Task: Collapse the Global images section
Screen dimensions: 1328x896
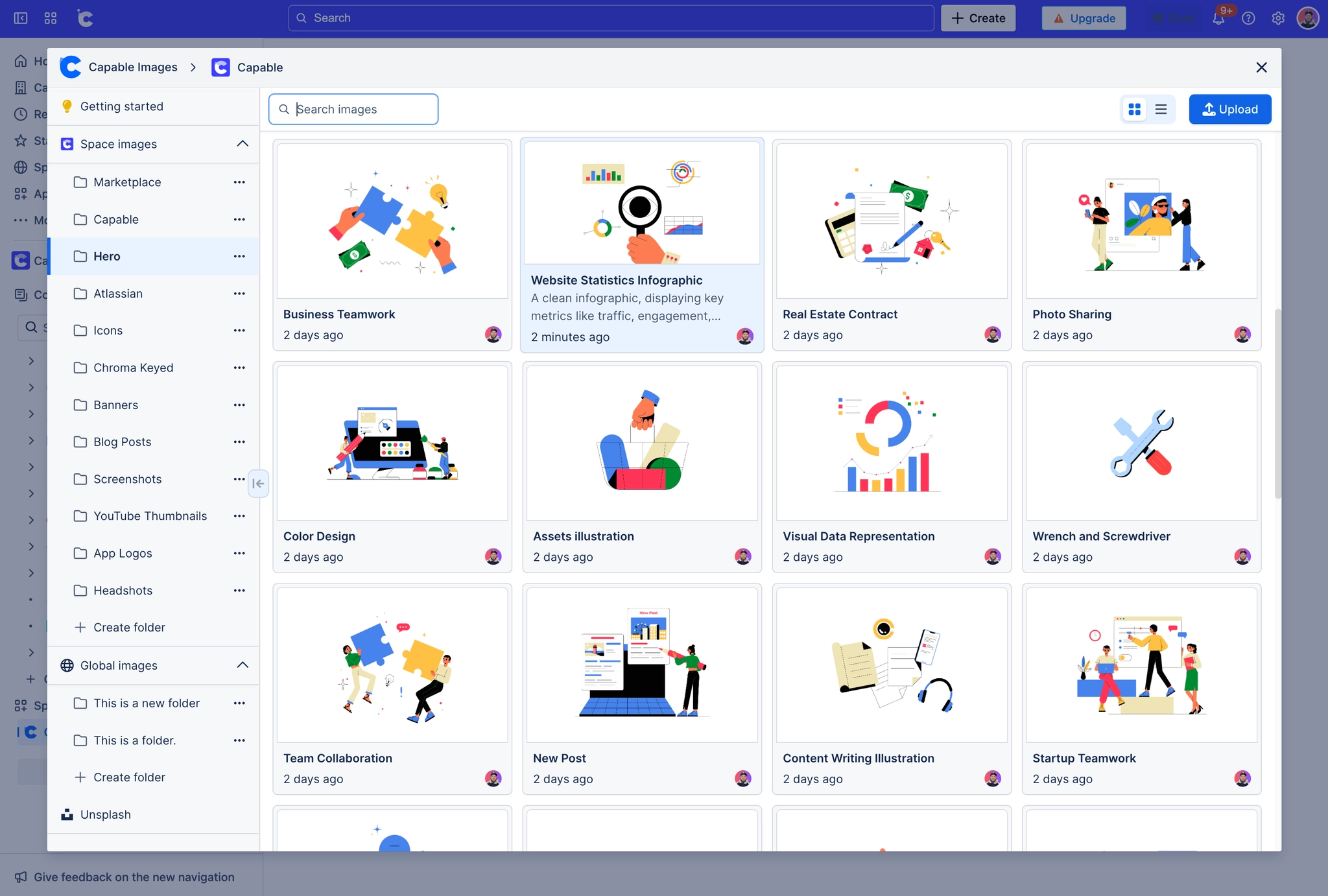Action: [243, 665]
